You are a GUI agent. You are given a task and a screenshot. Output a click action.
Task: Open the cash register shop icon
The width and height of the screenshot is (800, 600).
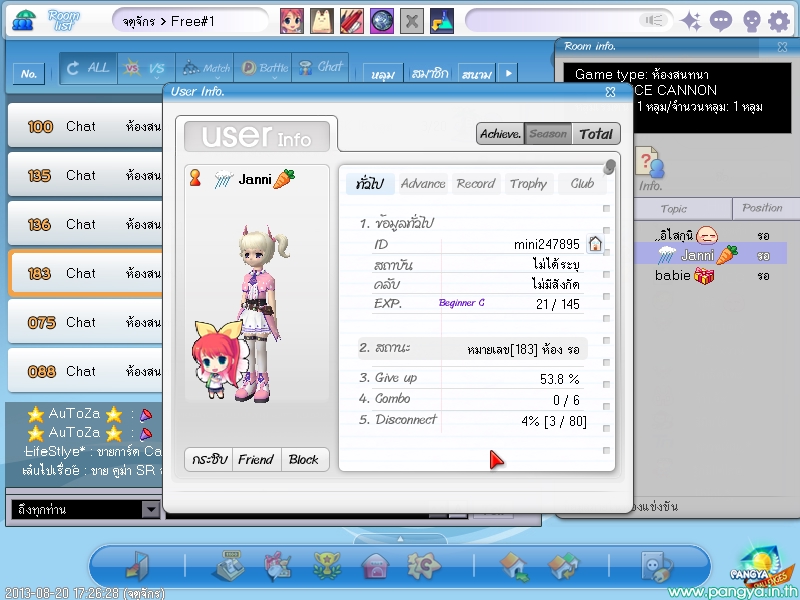click(228, 566)
